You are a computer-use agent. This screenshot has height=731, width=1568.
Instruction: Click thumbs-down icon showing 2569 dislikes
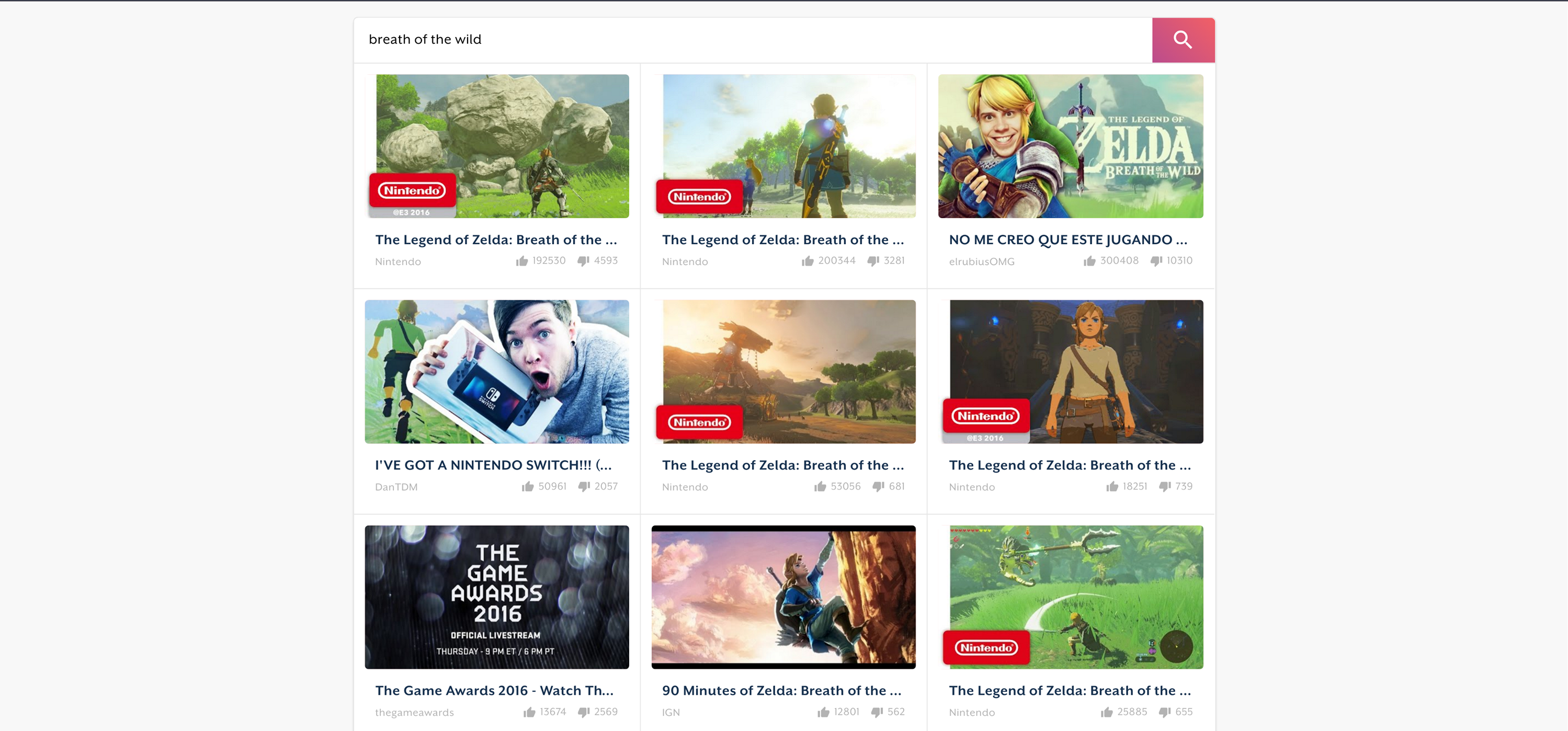[584, 712]
